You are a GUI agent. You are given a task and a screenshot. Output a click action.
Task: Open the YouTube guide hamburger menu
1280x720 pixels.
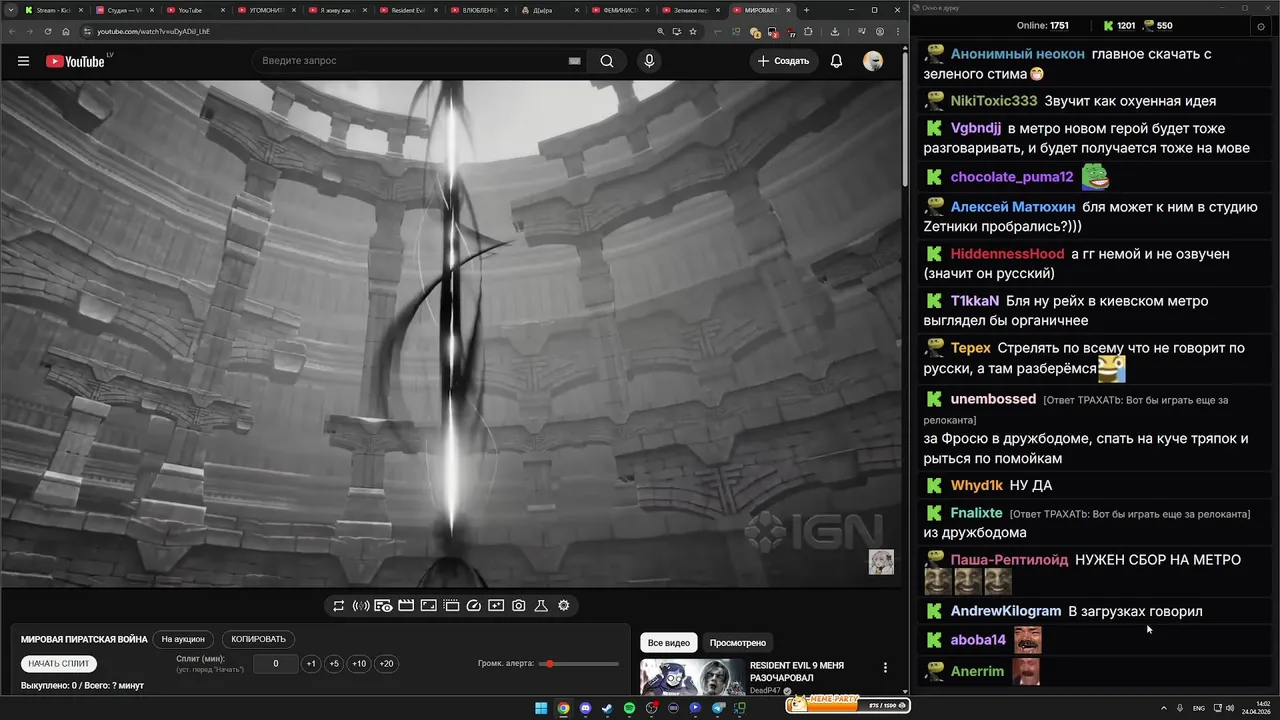point(23,61)
